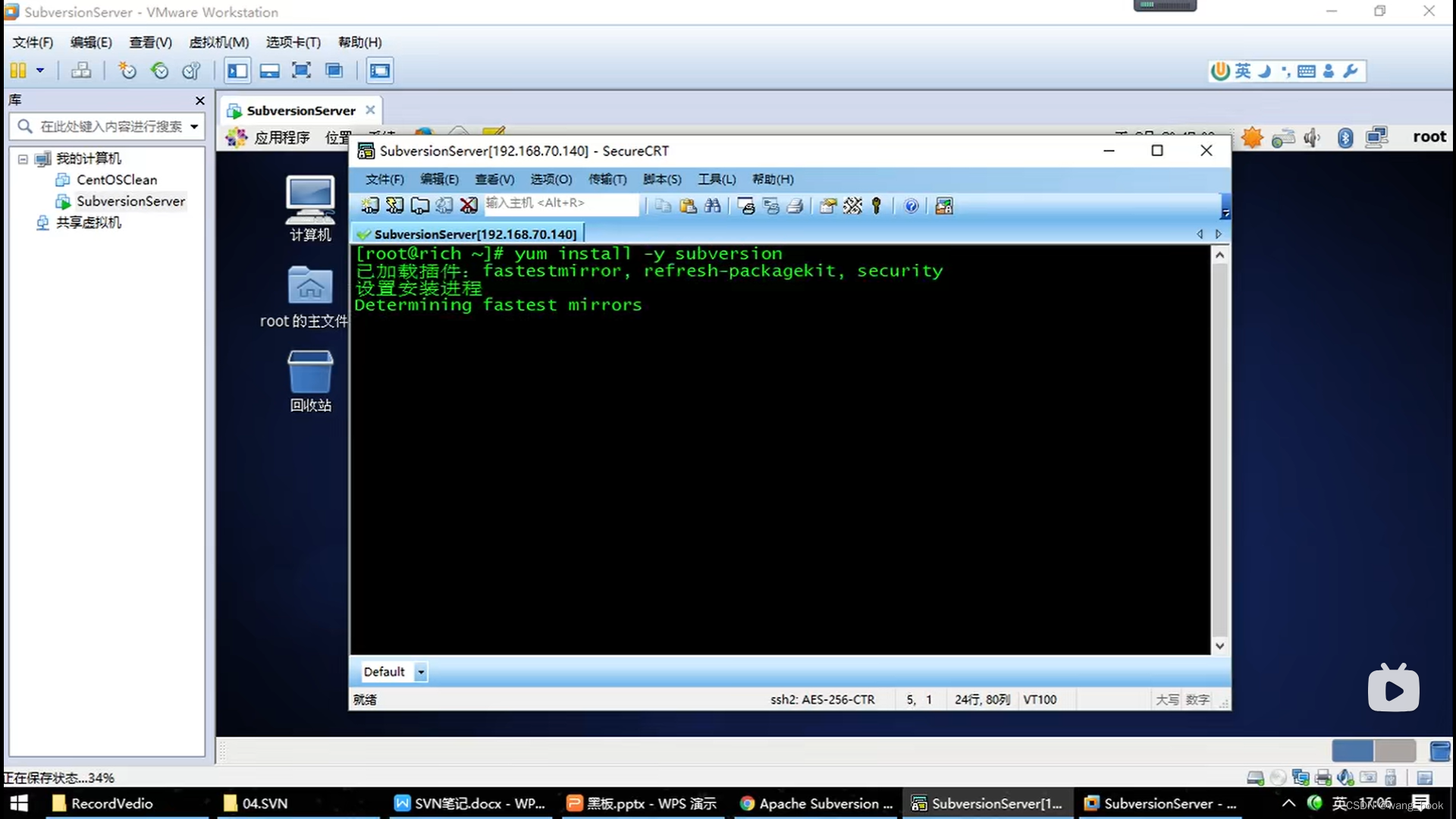Screen dimensions: 1456x819
Task: Select 选项(O) menu in SecureCRT toolbar
Action: (x=551, y=179)
